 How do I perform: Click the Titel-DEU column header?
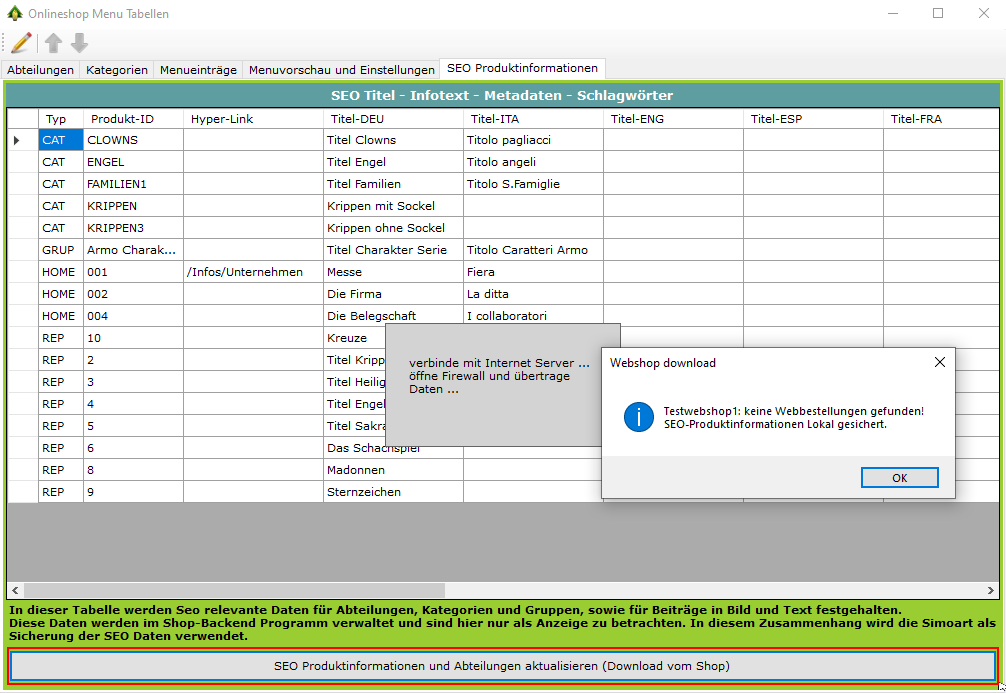coord(357,119)
